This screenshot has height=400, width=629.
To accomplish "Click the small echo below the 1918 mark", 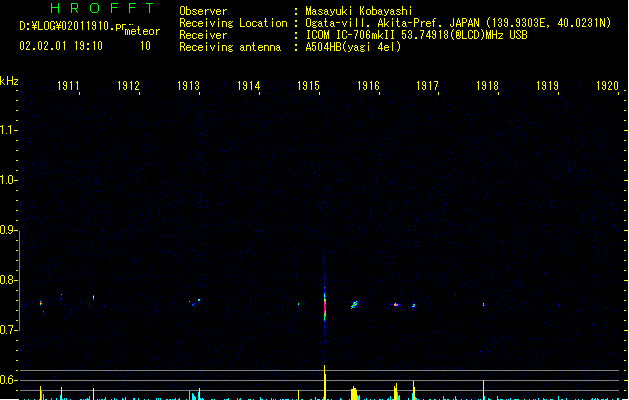I will 483,305.
